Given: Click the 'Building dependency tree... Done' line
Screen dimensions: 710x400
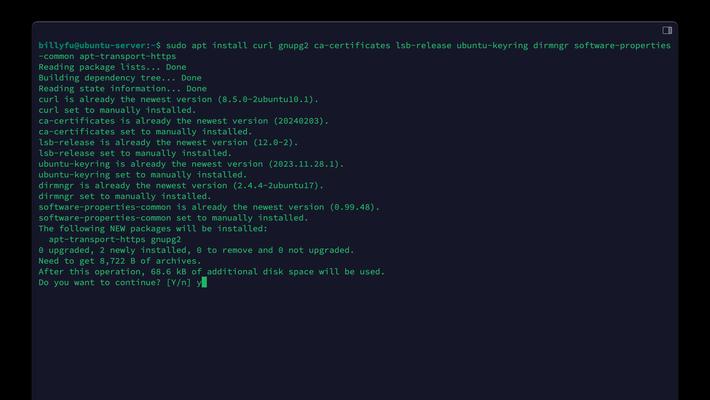Looking at the screenshot, I should click(120, 78).
